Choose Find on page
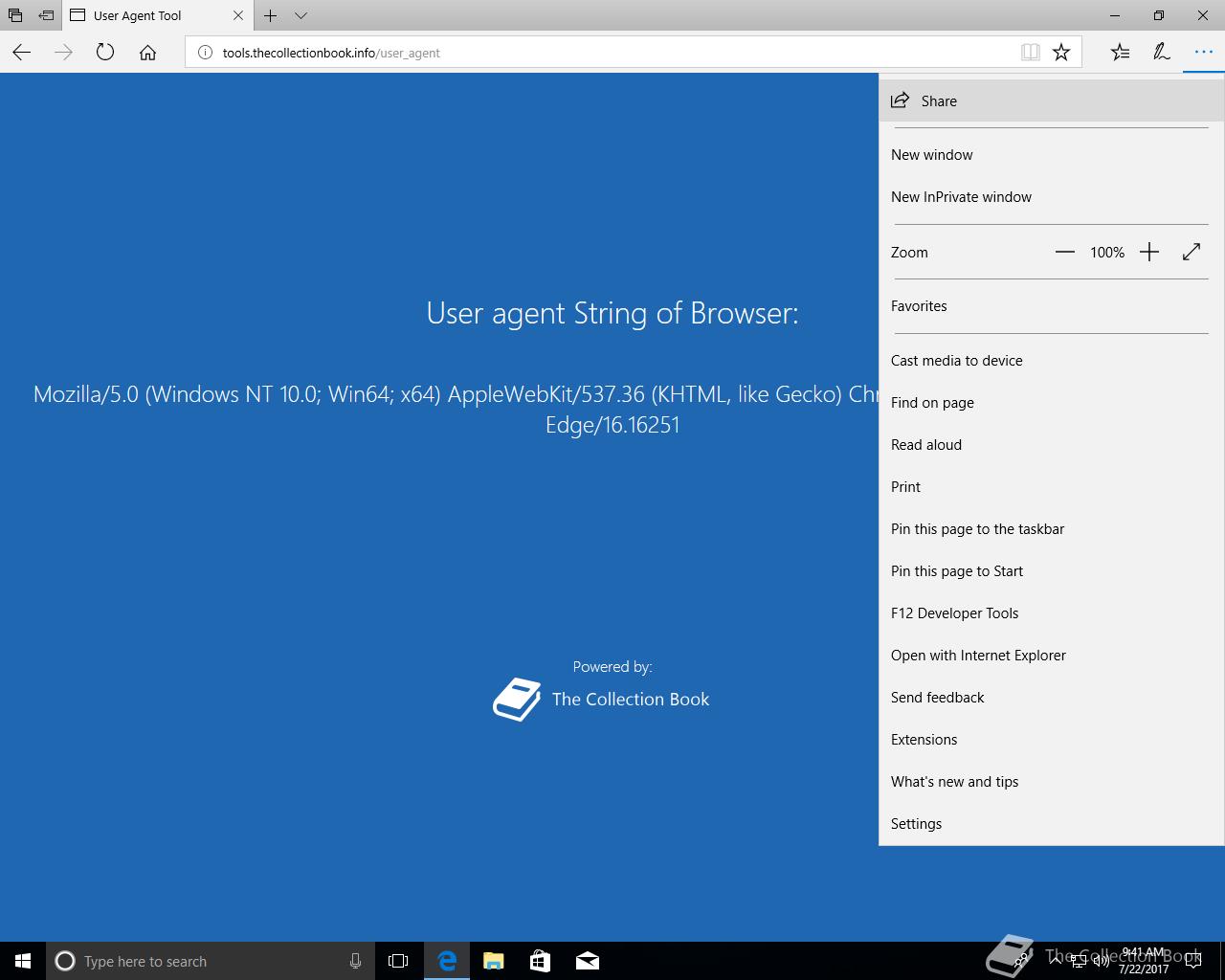This screenshot has height=980, width=1225. (x=1051, y=402)
